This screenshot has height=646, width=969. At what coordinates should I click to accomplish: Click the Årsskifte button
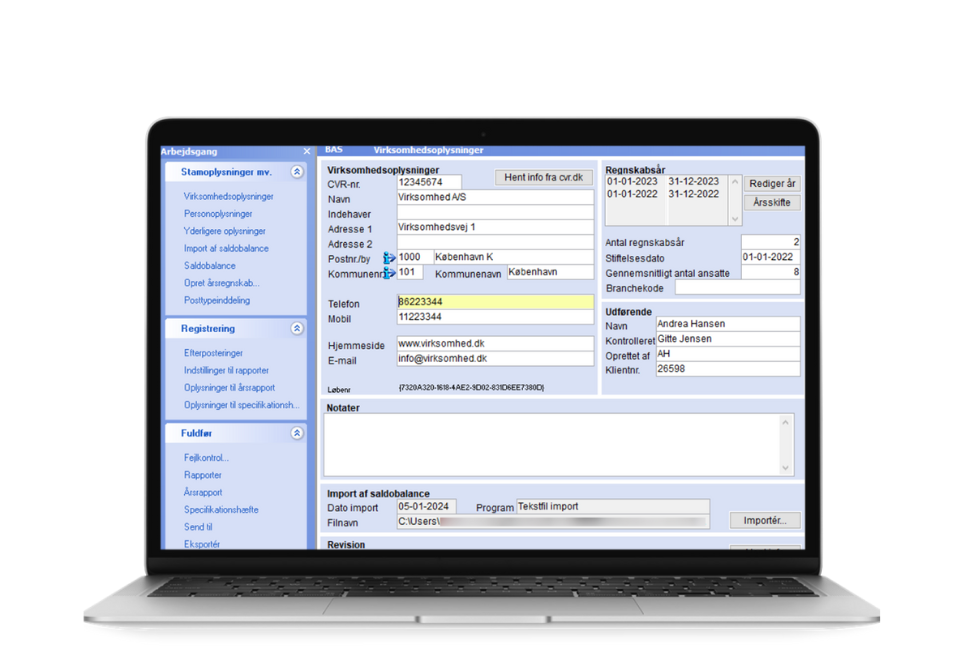click(772, 202)
